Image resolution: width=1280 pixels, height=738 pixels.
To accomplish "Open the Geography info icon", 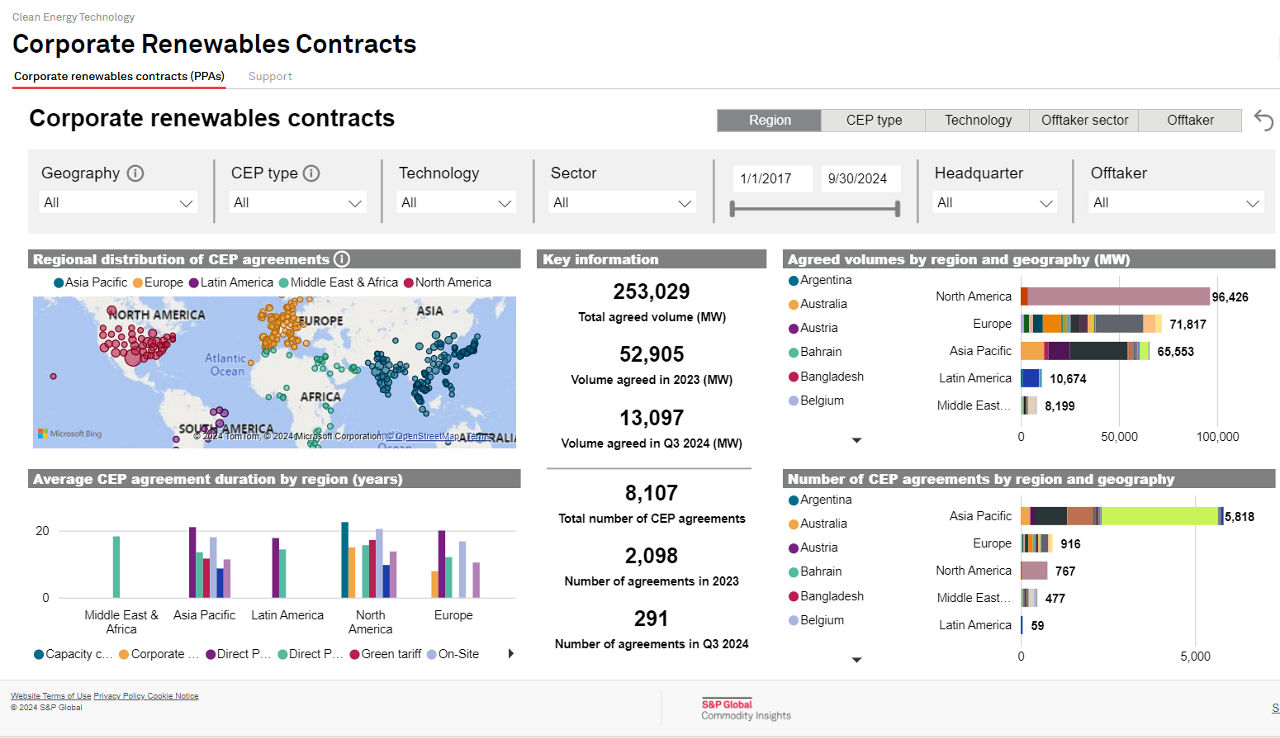I will click(135, 173).
